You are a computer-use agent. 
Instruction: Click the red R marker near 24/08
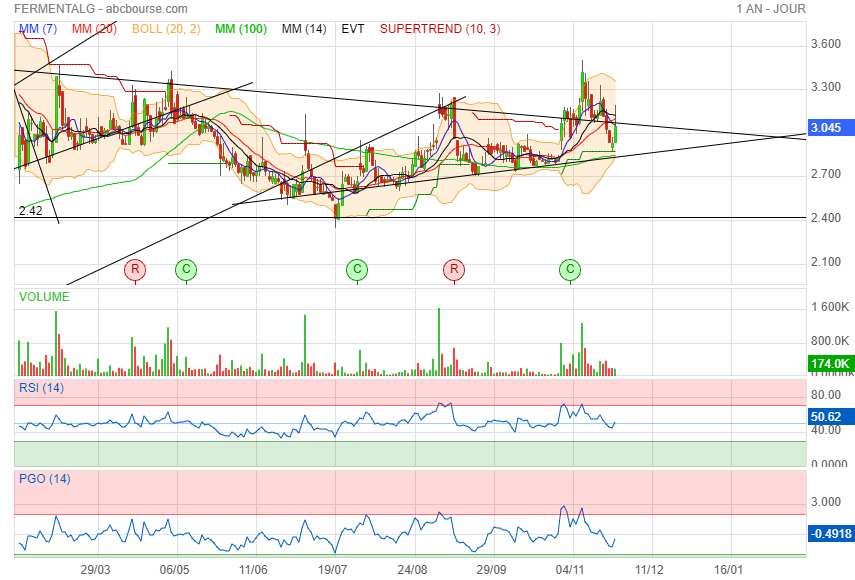454,269
